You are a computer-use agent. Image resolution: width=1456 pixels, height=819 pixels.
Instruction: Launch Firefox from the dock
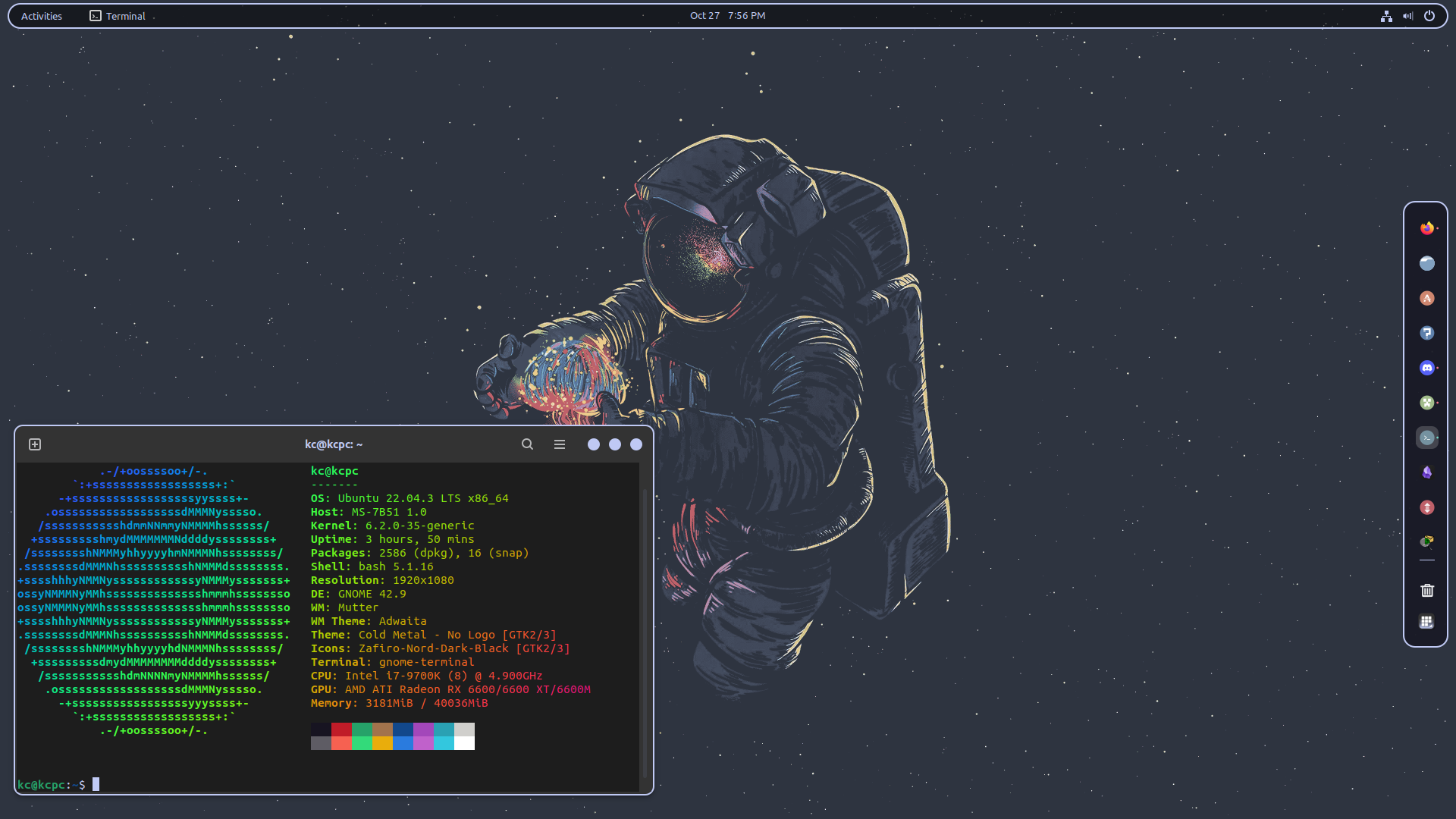[x=1426, y=227]
